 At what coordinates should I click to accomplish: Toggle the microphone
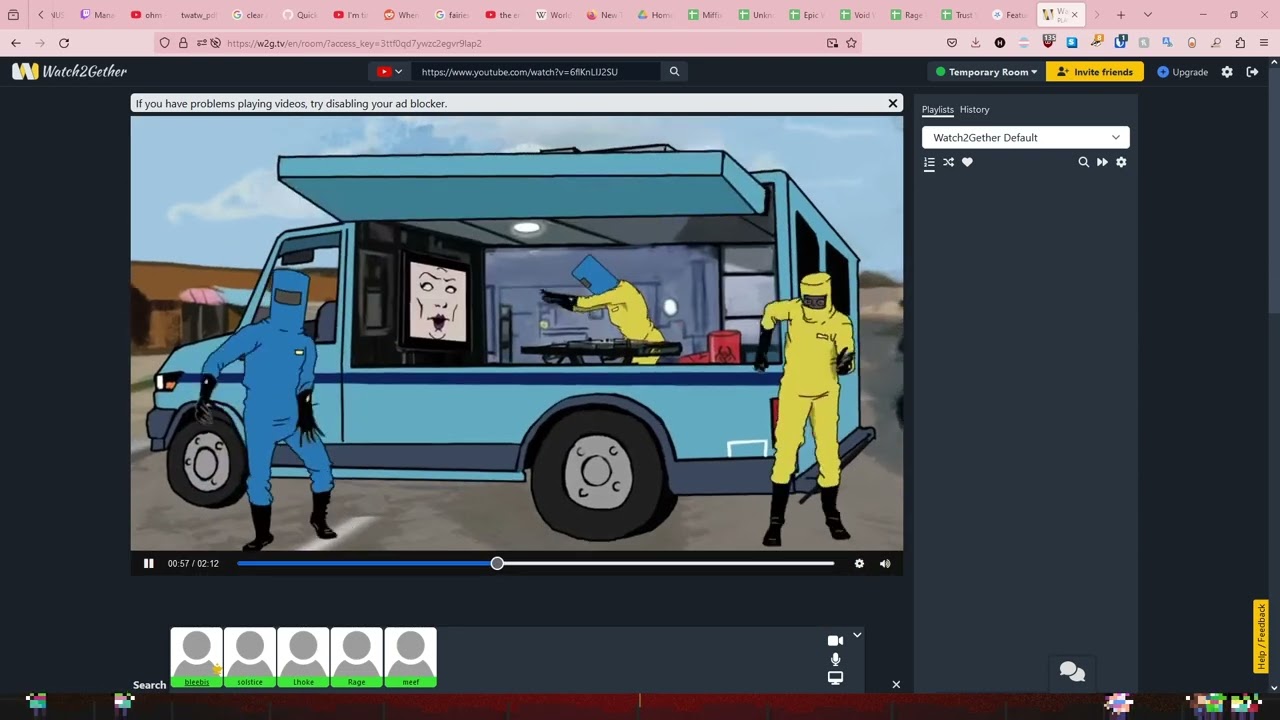pyautogui.click(x=835, y=660)
